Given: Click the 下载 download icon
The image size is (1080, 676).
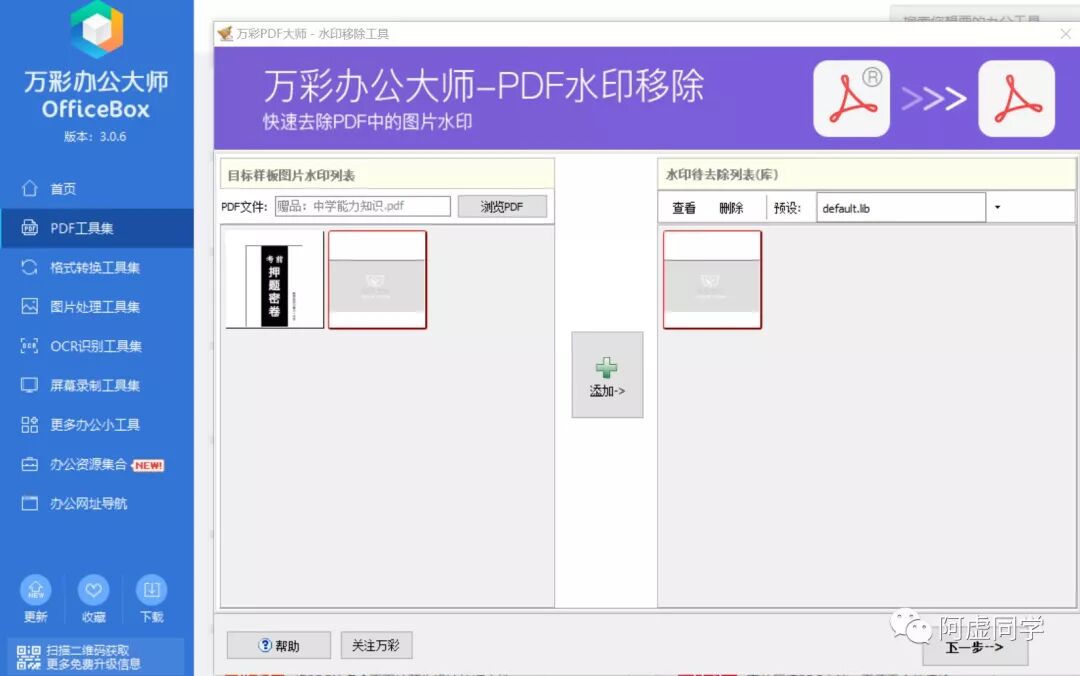Looking at the screenshot, I should coord(152,590).
